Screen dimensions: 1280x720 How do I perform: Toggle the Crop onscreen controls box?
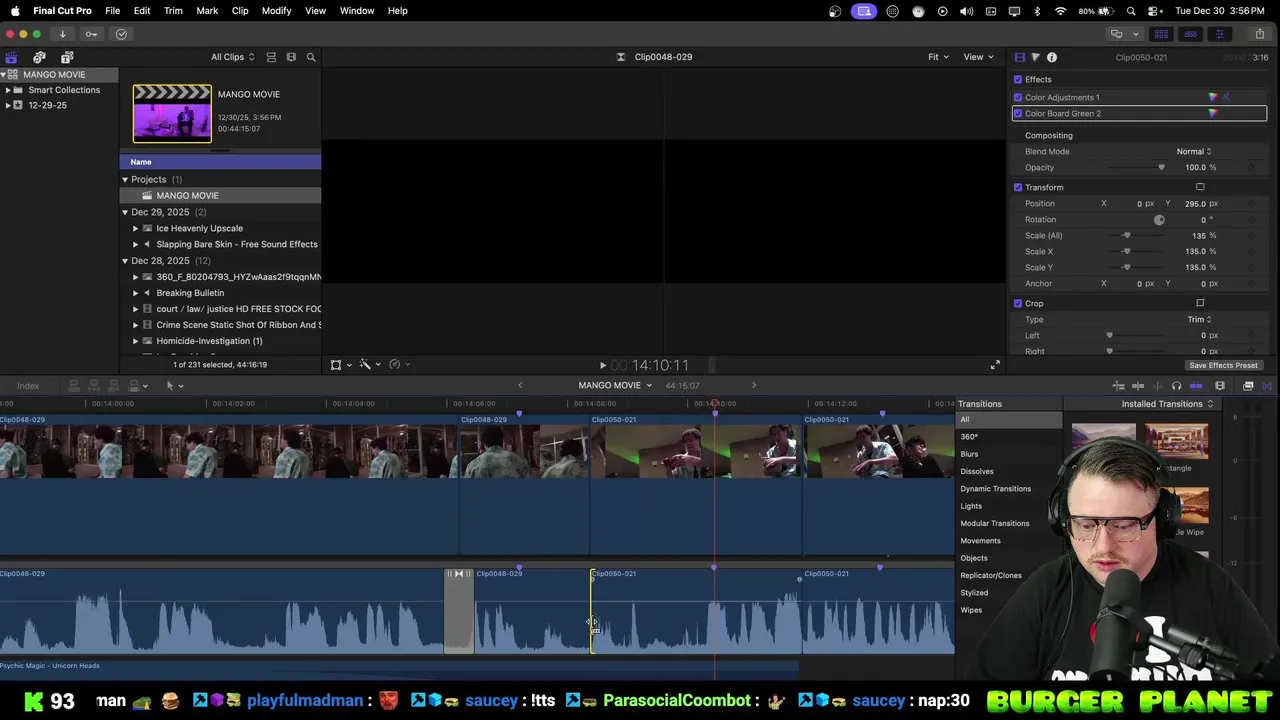point(1200,303)
